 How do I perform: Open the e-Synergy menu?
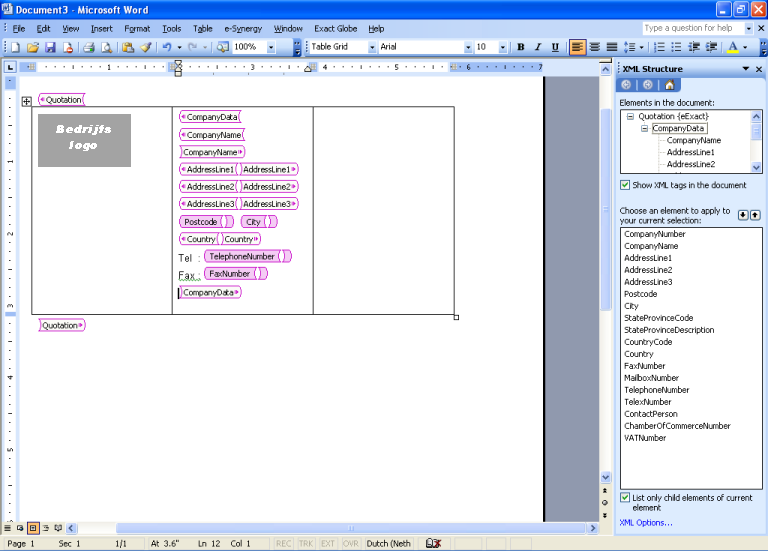point(243,29)
